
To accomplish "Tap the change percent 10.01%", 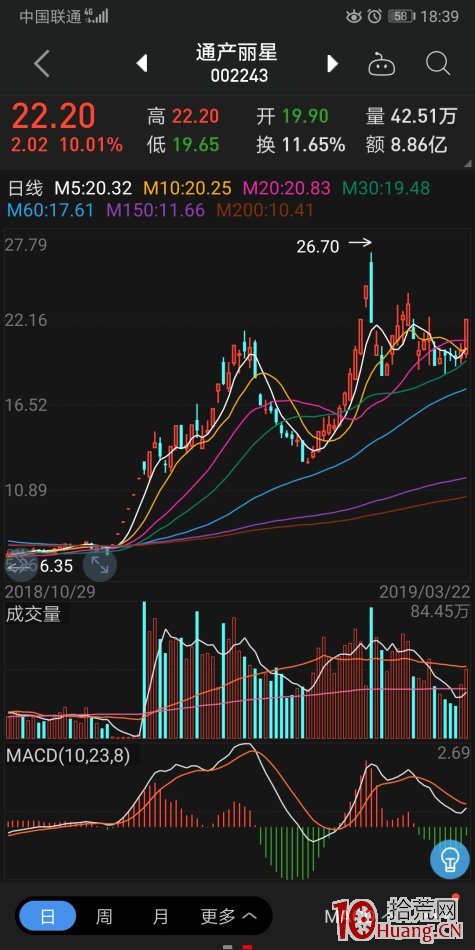I will tap(91, 145).
